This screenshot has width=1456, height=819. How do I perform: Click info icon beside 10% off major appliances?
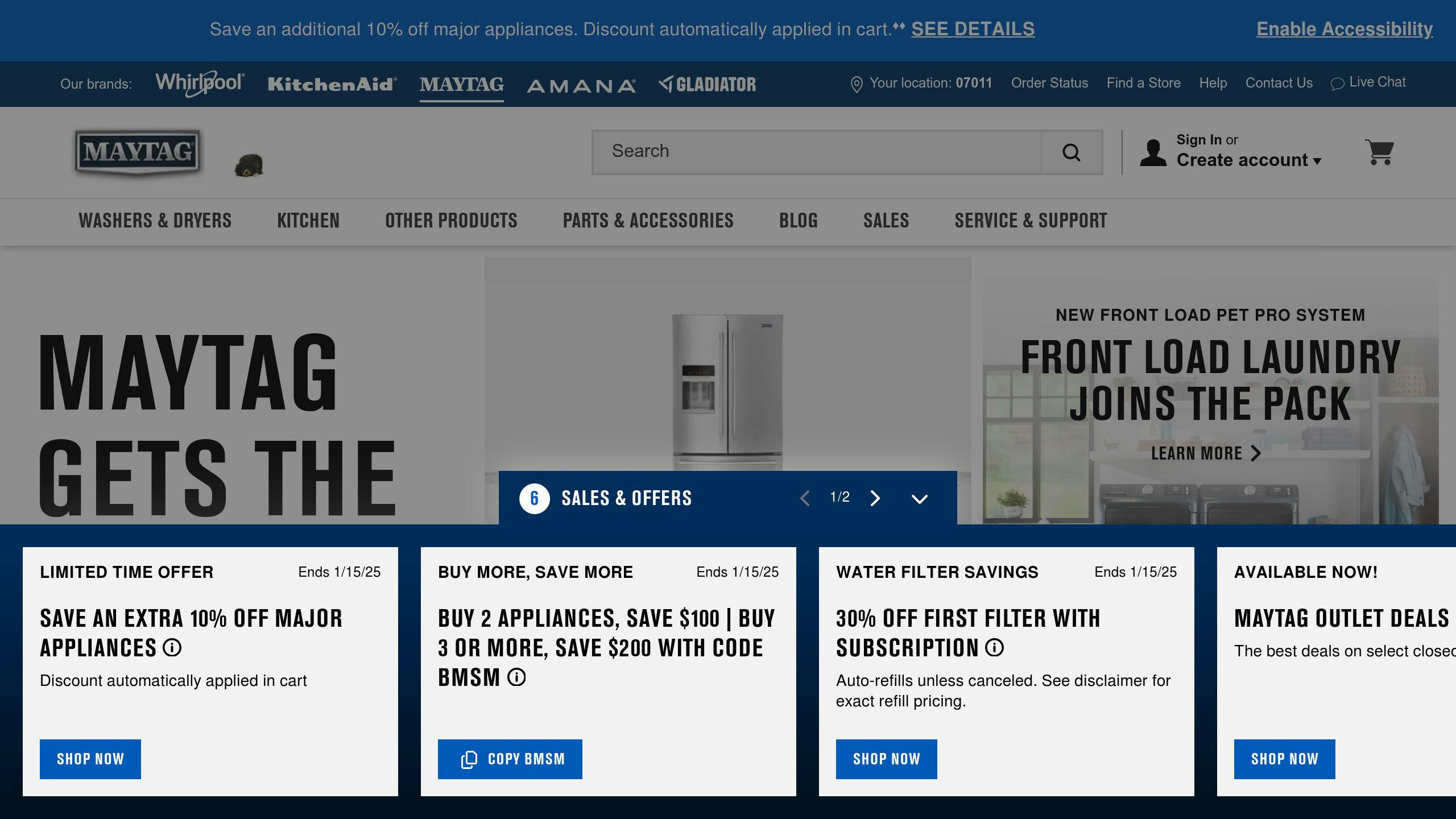[172, 647]
